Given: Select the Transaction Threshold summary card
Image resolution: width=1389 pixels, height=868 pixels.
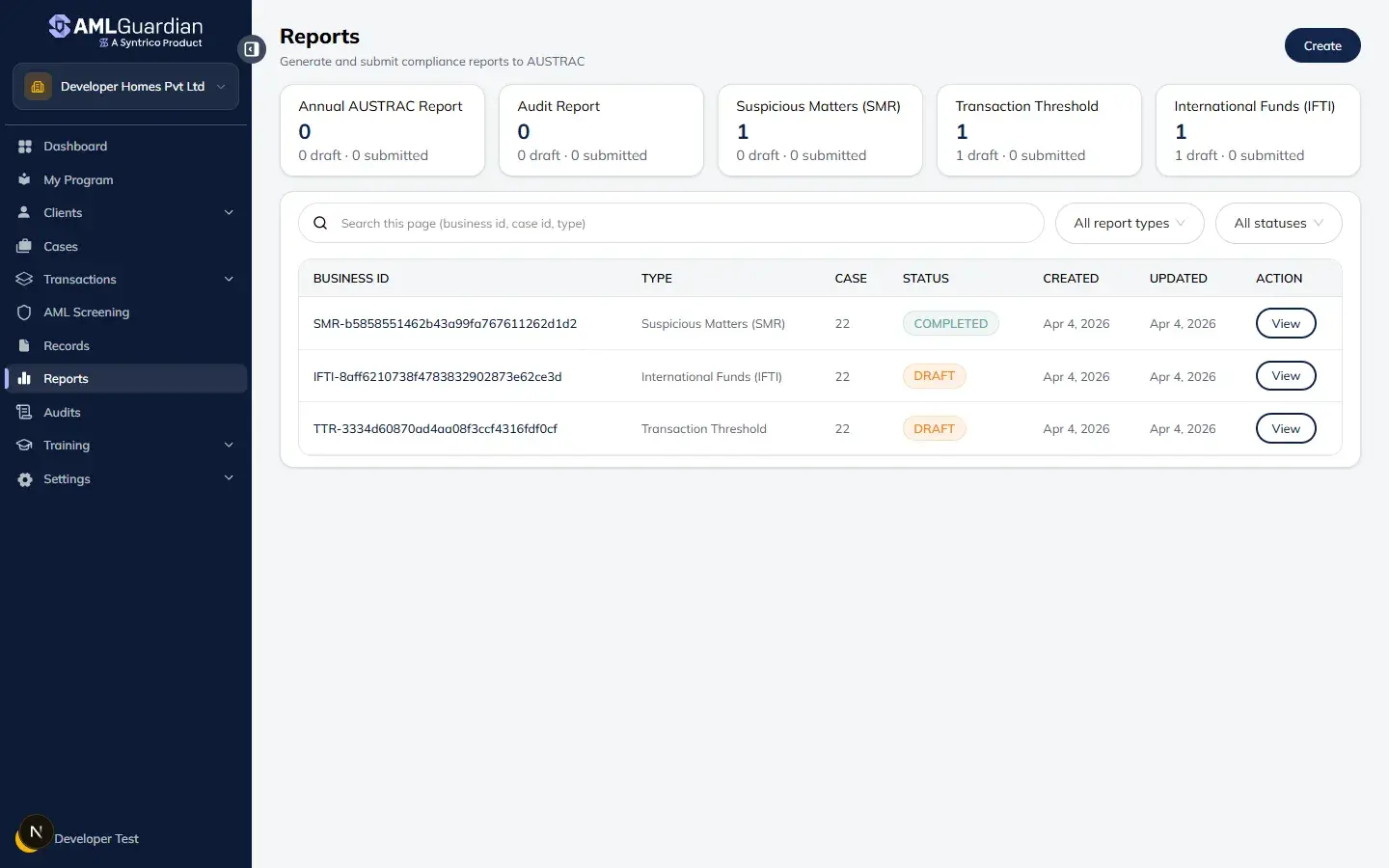Looking at the screenshot, I should coord(1039,130).
